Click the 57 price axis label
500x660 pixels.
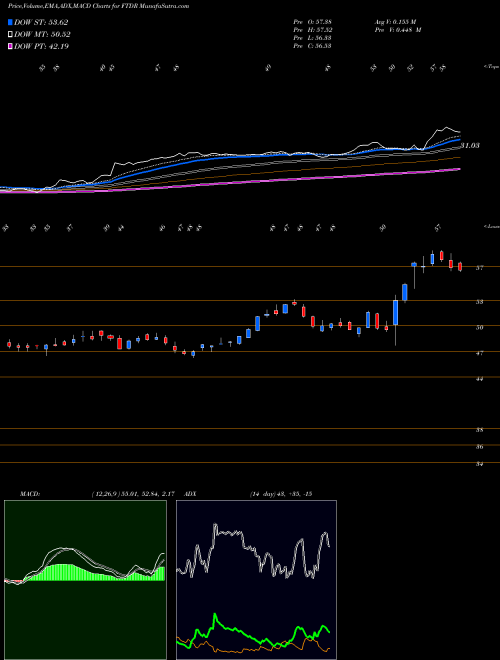coord(479,268)
